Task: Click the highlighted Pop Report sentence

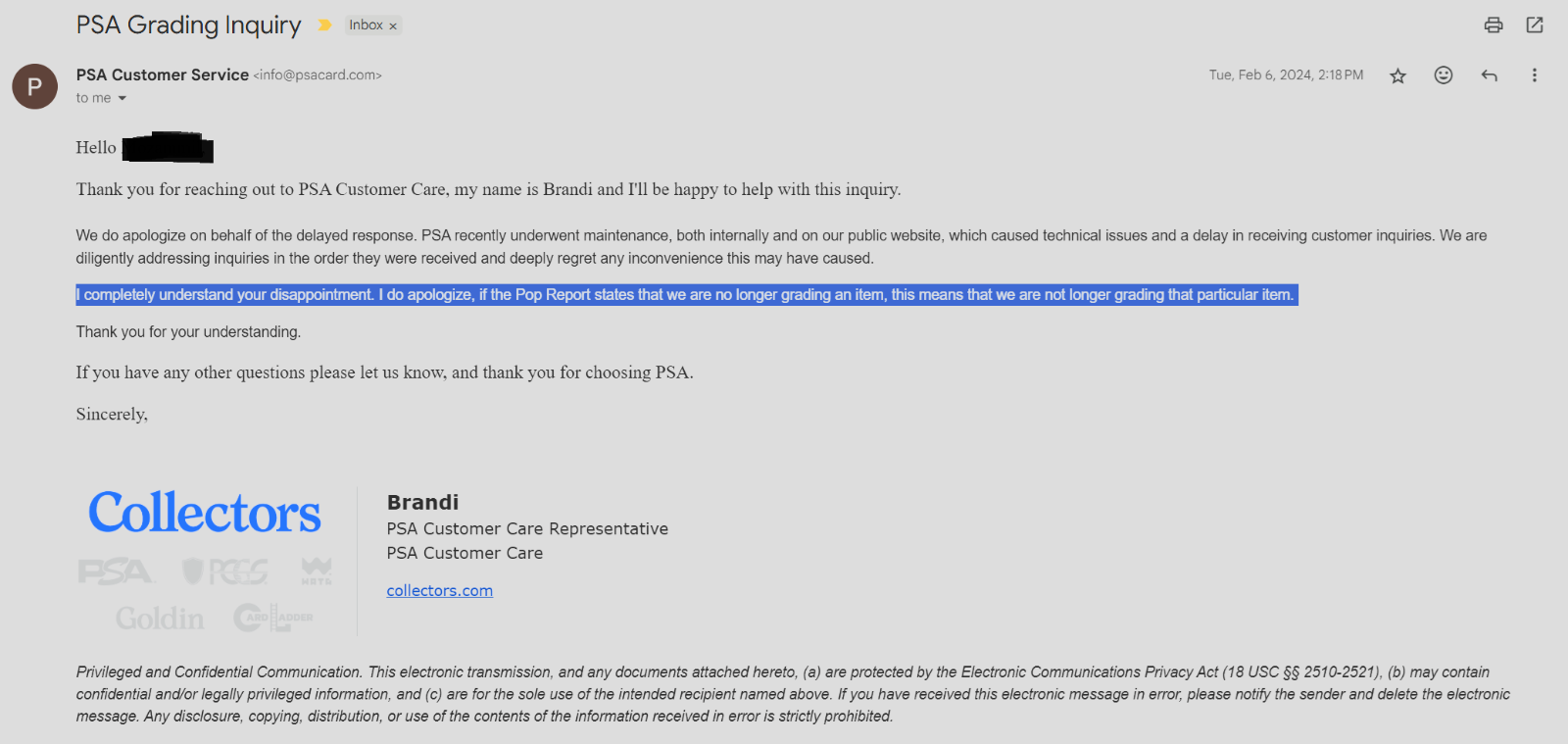Action: 686,295
